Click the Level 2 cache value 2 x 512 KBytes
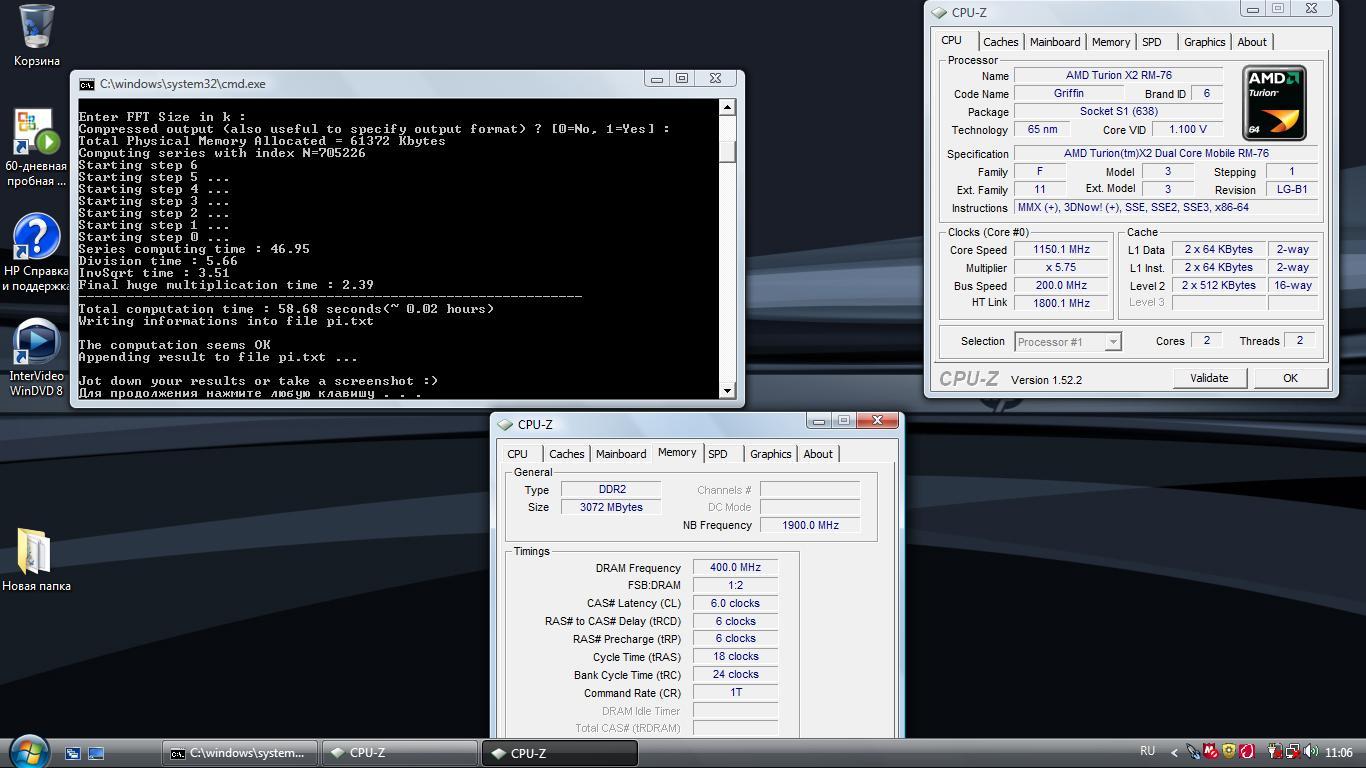The width and height of the screenshot is (1366, 768). click(1219, 285)
